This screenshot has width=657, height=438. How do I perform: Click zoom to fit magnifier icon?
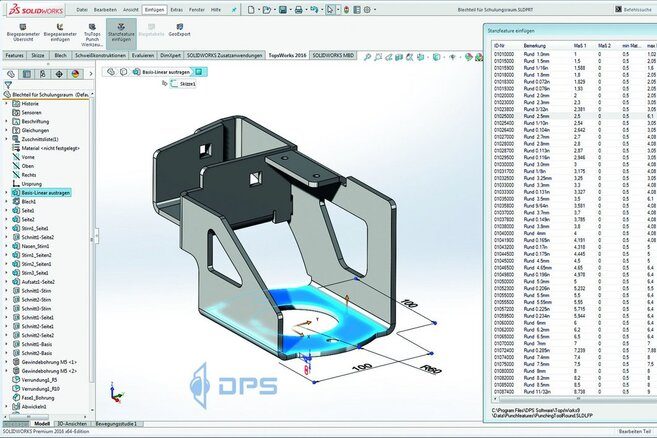(367, 57)
